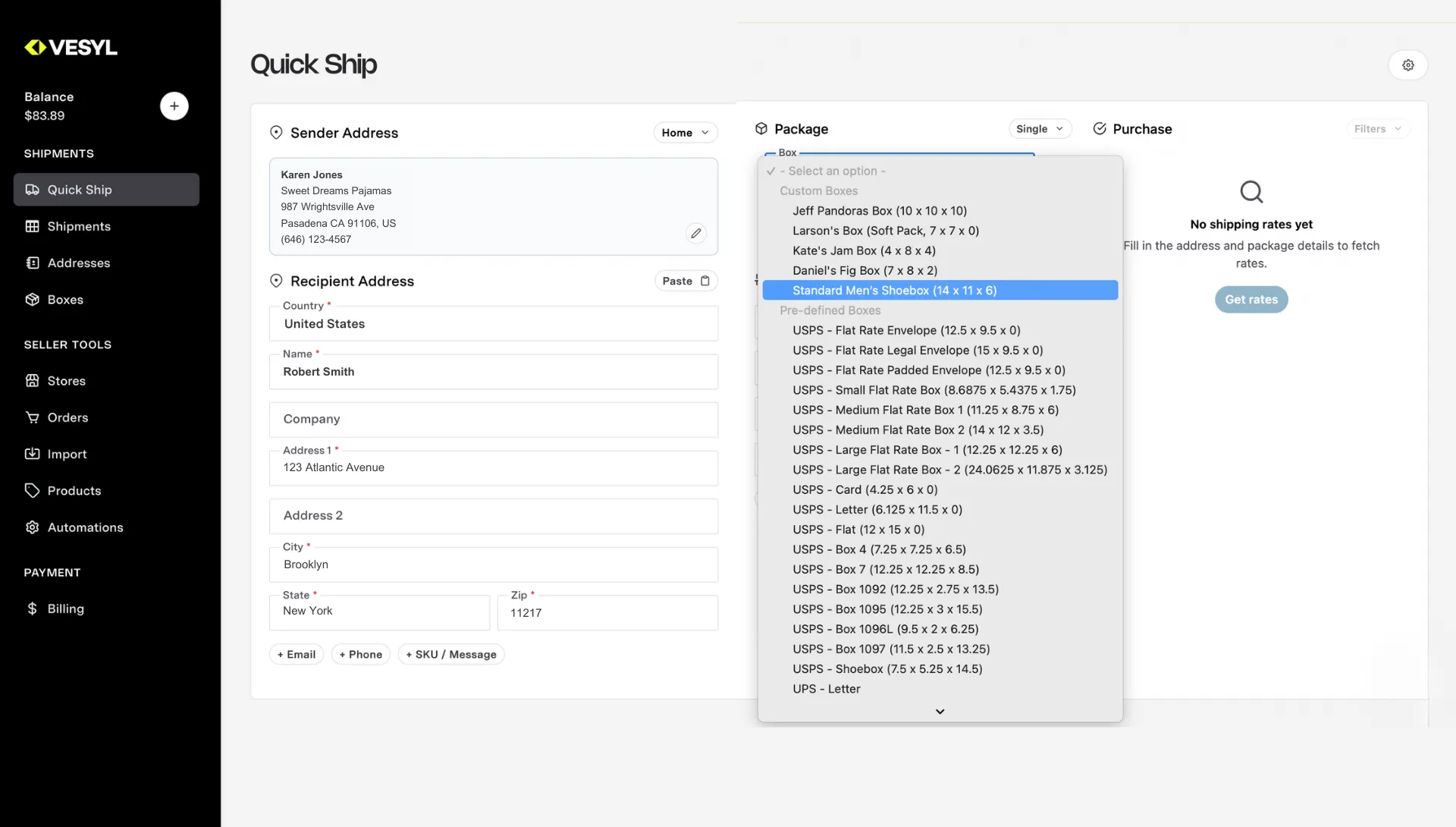Open the State dropdown field
This screenshot has height=827, width=1456.
[x=379, y=612]
